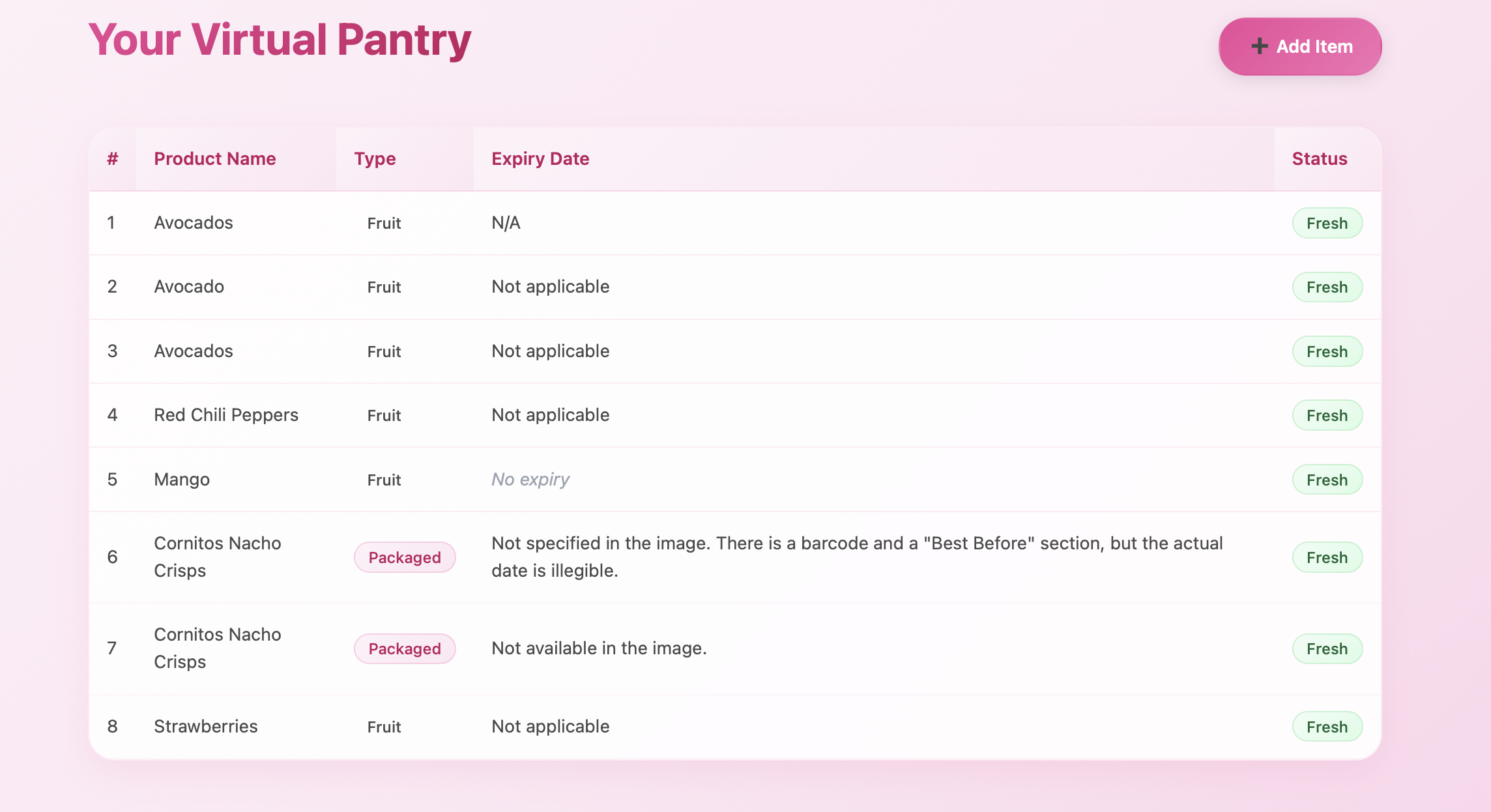Click the N/A expiry in row 1
The image size is (1491, 812).
tap(506, 223)
